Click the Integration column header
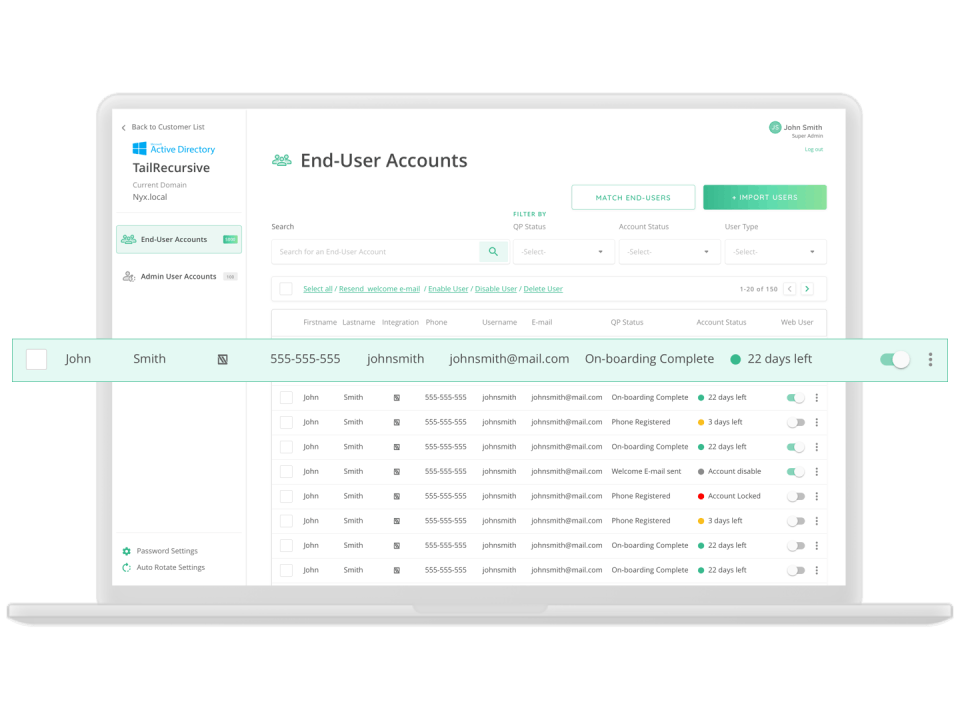 point(400,322)
